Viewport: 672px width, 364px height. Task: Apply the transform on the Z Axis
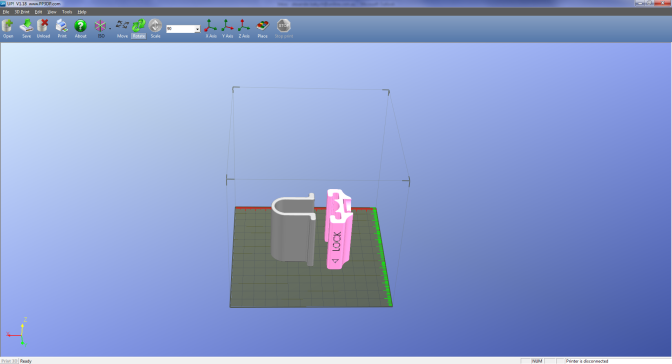[x=244, y=28]
